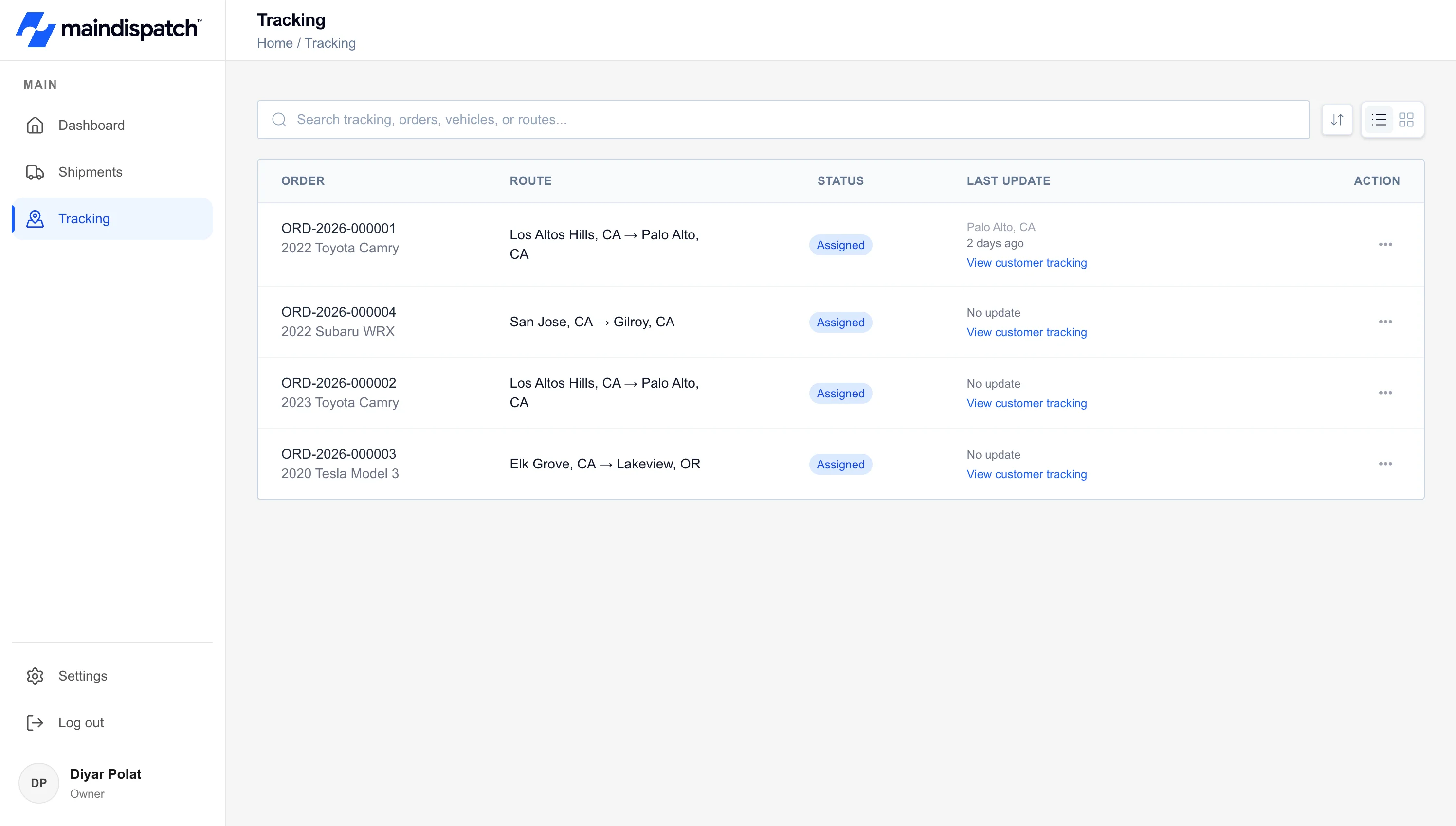1456x826 pixels.
Task: Click the Home breadcrumb link
Action: 274,43
